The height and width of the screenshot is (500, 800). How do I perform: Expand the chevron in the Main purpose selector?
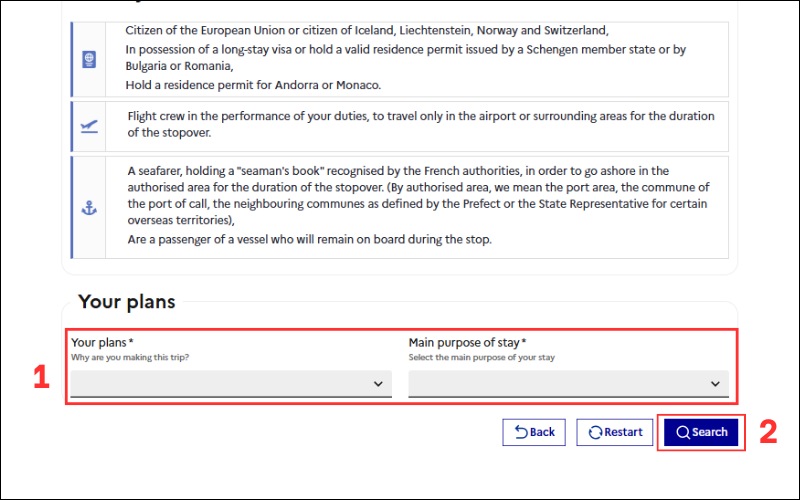point(715,384)
